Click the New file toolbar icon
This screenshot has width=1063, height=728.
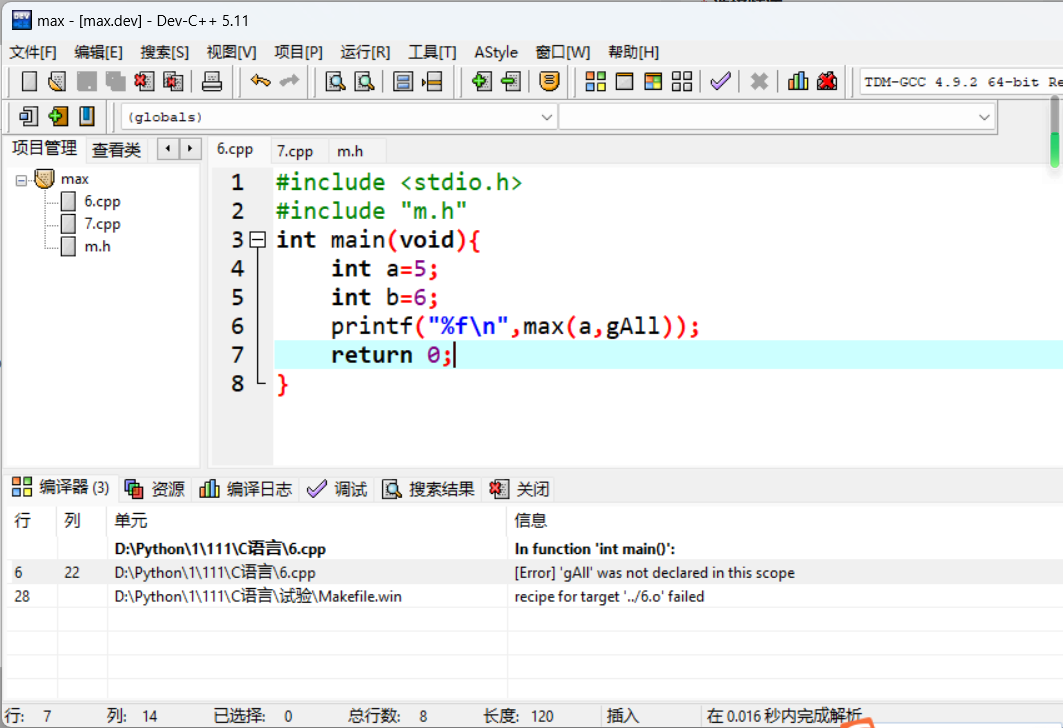[x=29, y=82]
